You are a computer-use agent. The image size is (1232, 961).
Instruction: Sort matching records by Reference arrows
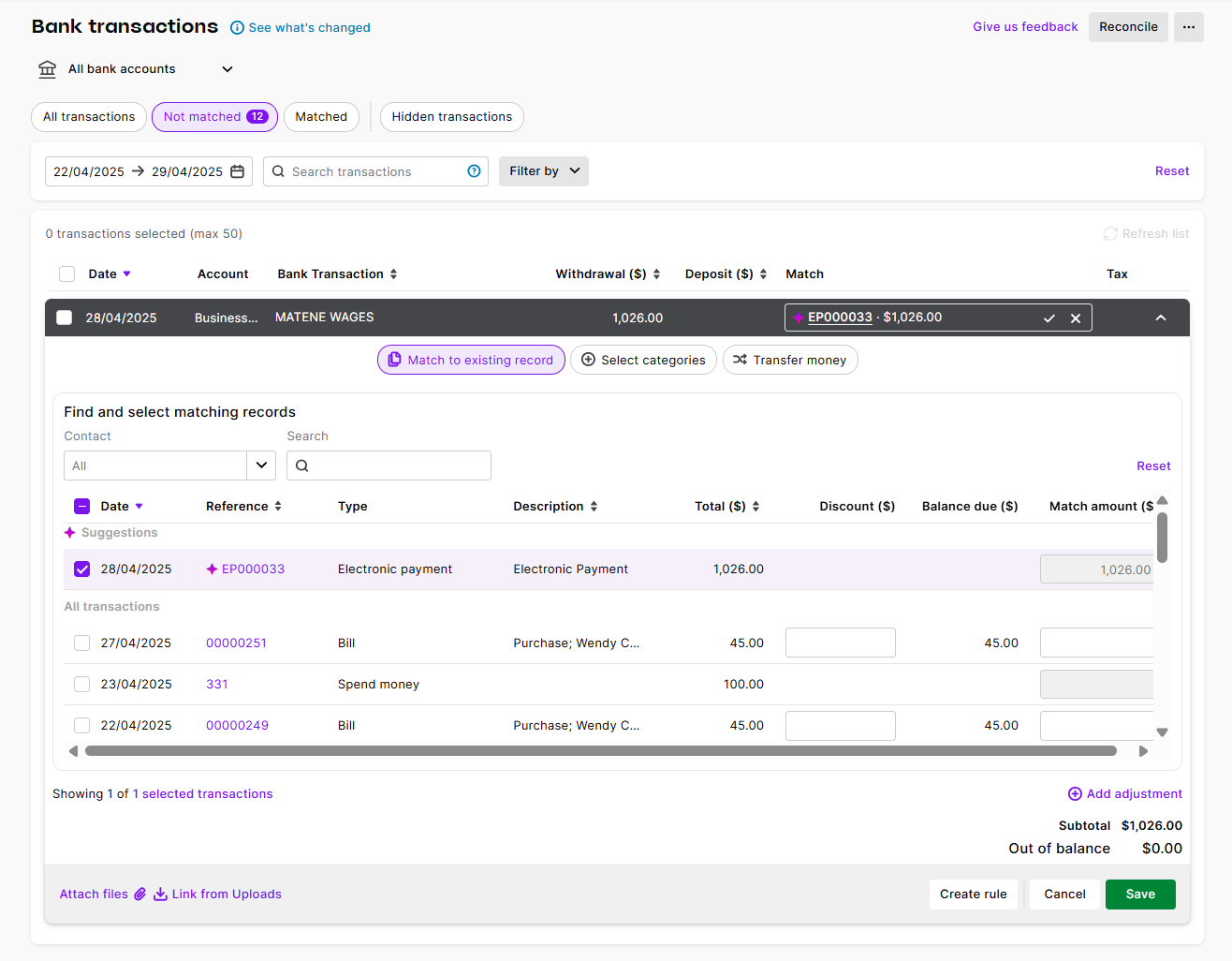278,507
